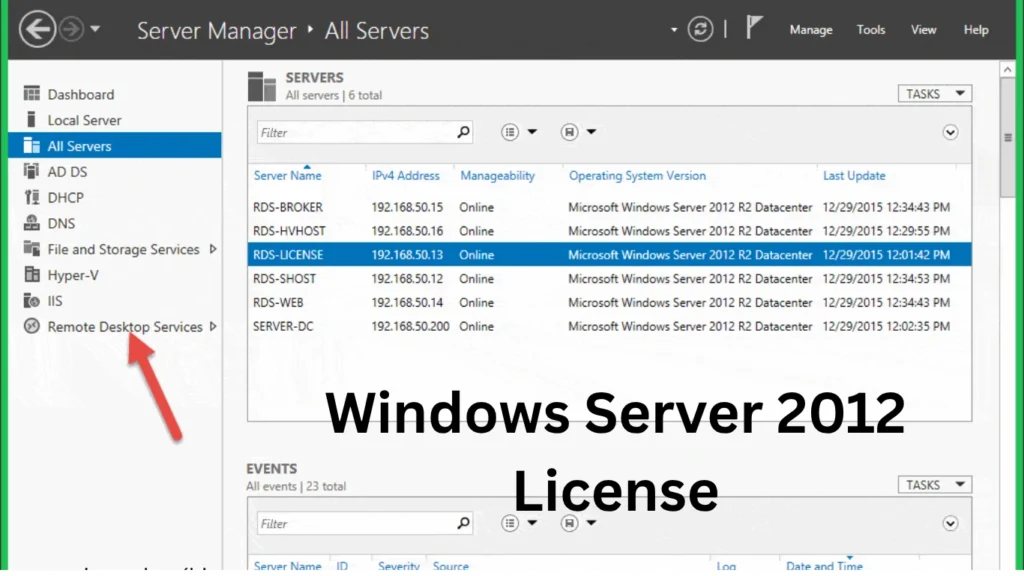The image size is (1024, 576).
Task: Open the TASKS menu for Events
Action: (933, 483)
